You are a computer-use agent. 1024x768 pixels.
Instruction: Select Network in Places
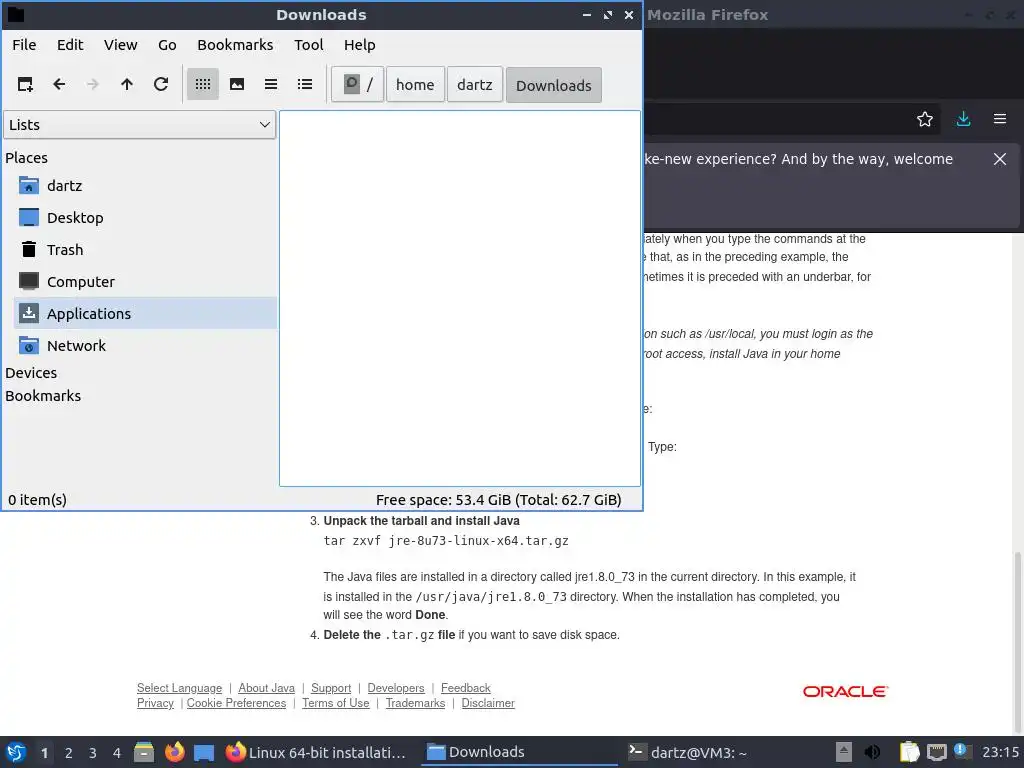145,346
